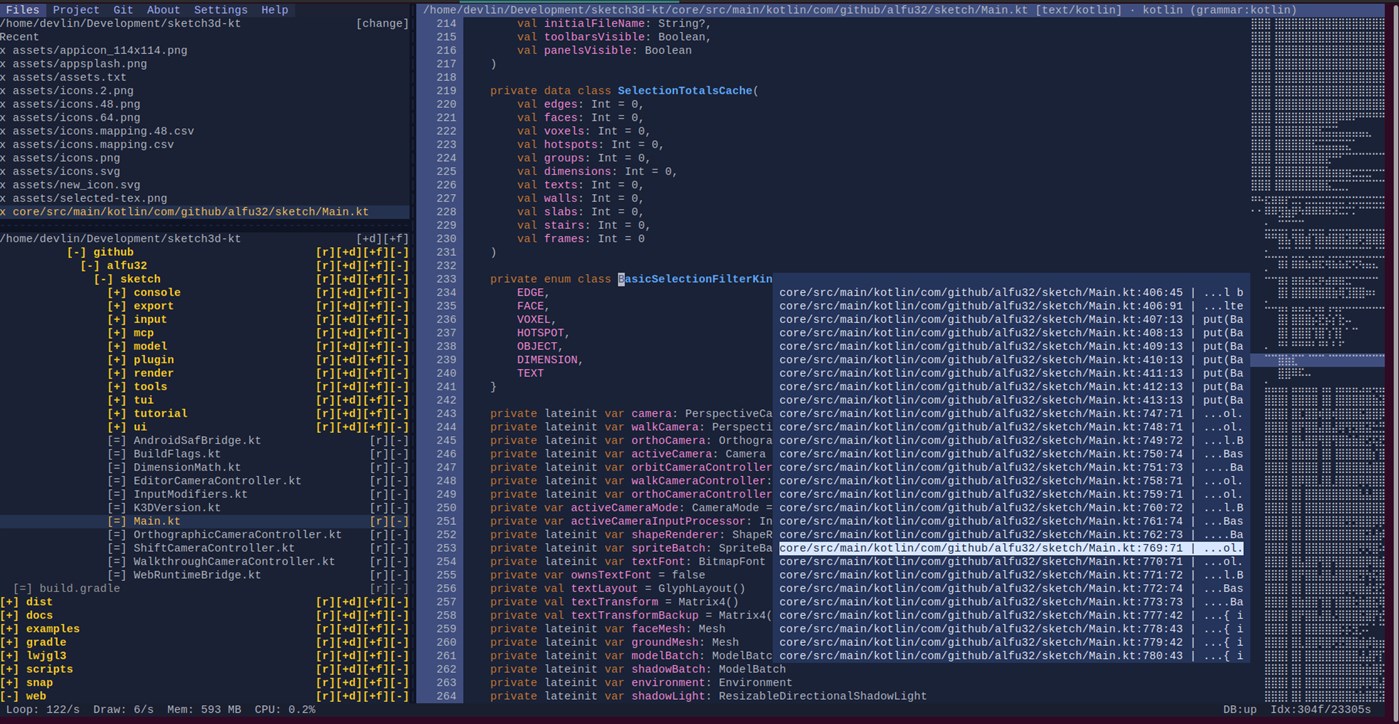Expand the tutorial folder

pyautogui.click(x=117, y=414)
